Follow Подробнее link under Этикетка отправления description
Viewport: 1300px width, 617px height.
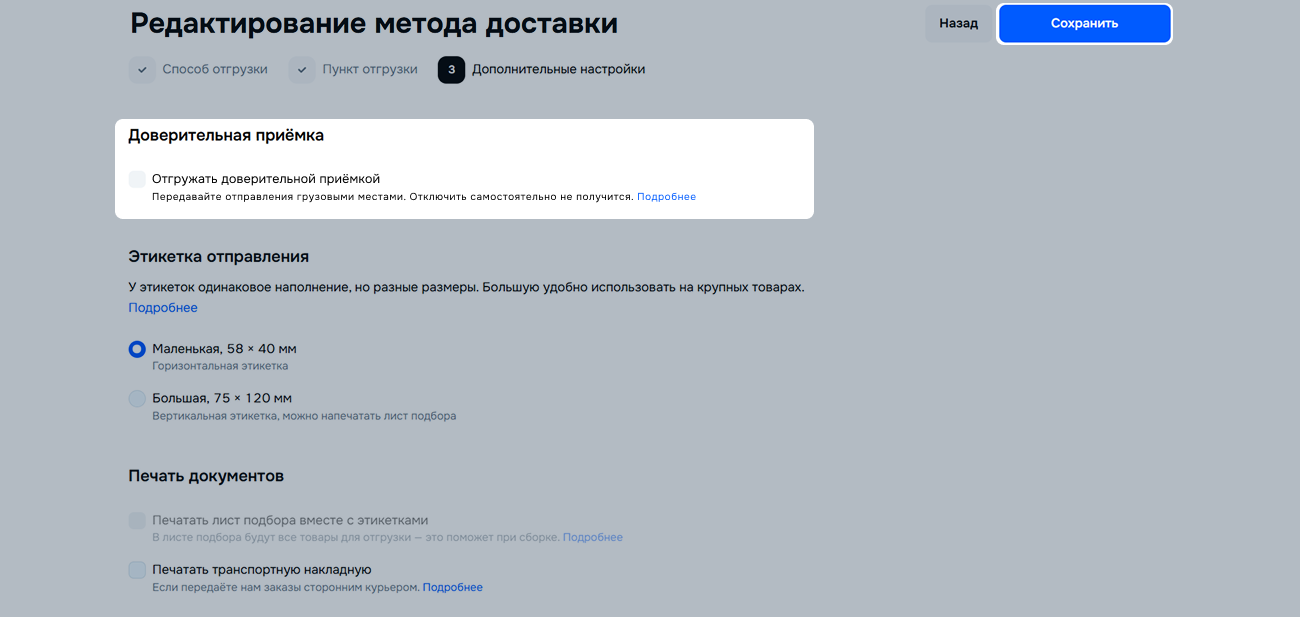pos(163,308)
